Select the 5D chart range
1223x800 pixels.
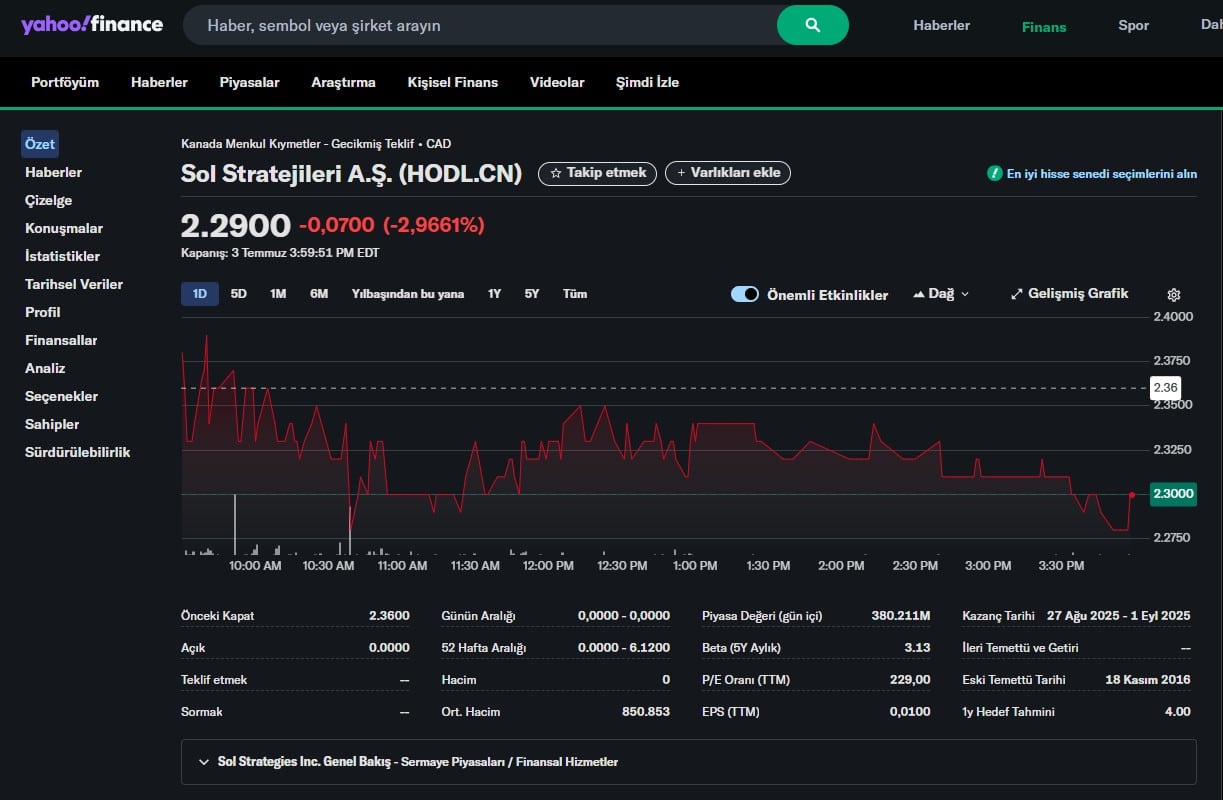pos(238,294)
